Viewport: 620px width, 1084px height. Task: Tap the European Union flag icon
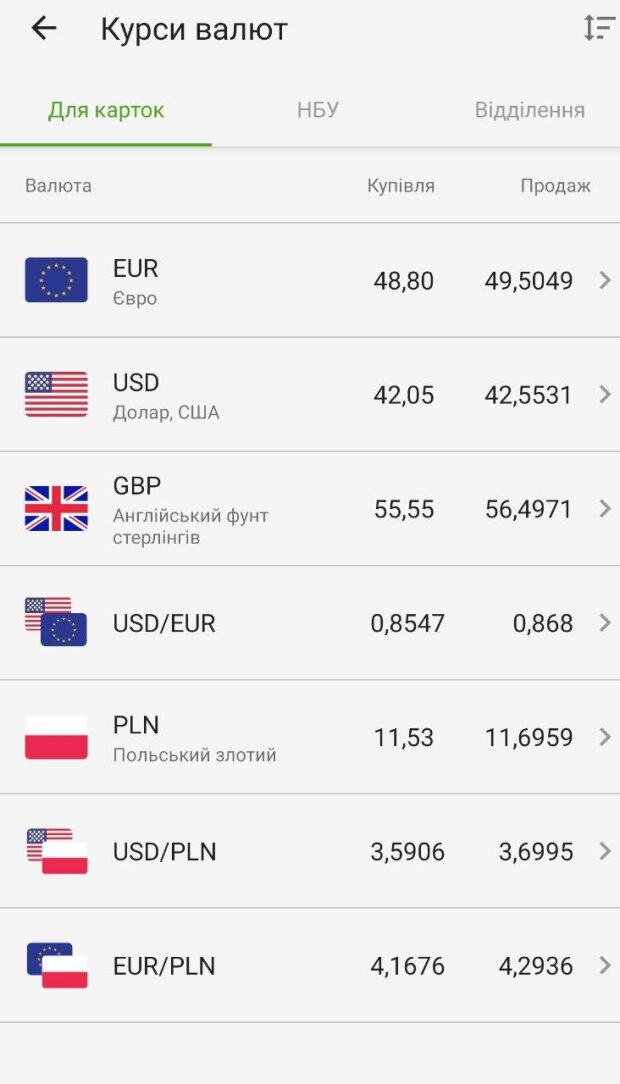point(56,280)
